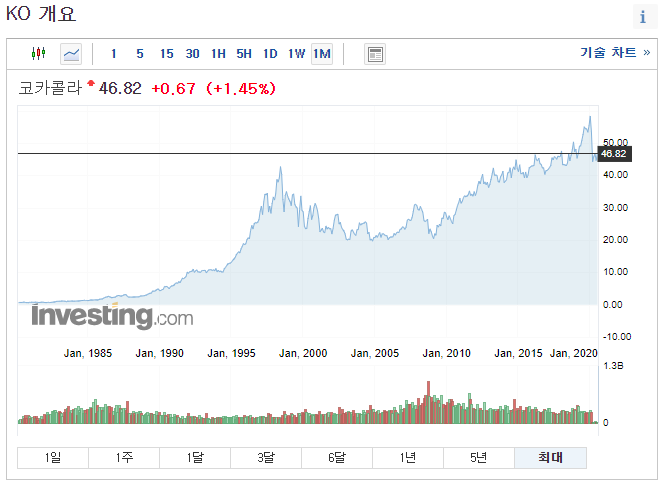Click the tallest red volume bar
This screenshot has width=662, height=484.
click(429, 402)
